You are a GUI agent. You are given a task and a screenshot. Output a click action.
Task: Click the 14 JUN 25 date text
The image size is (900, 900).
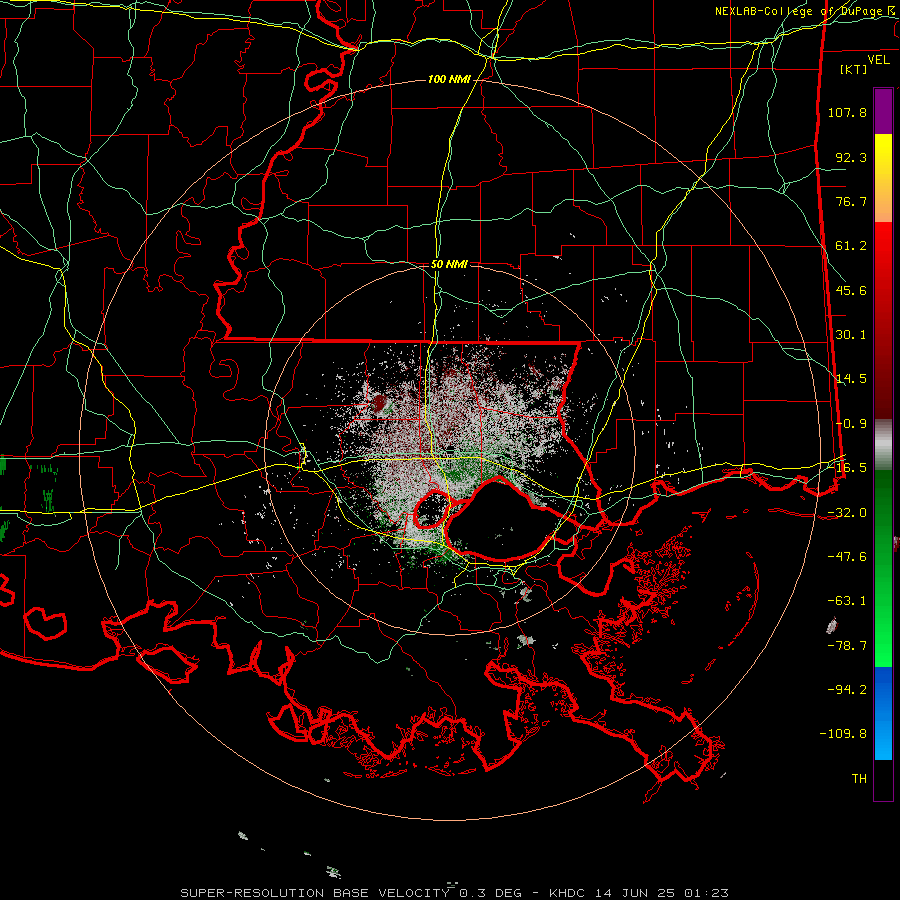coord(634,893)
